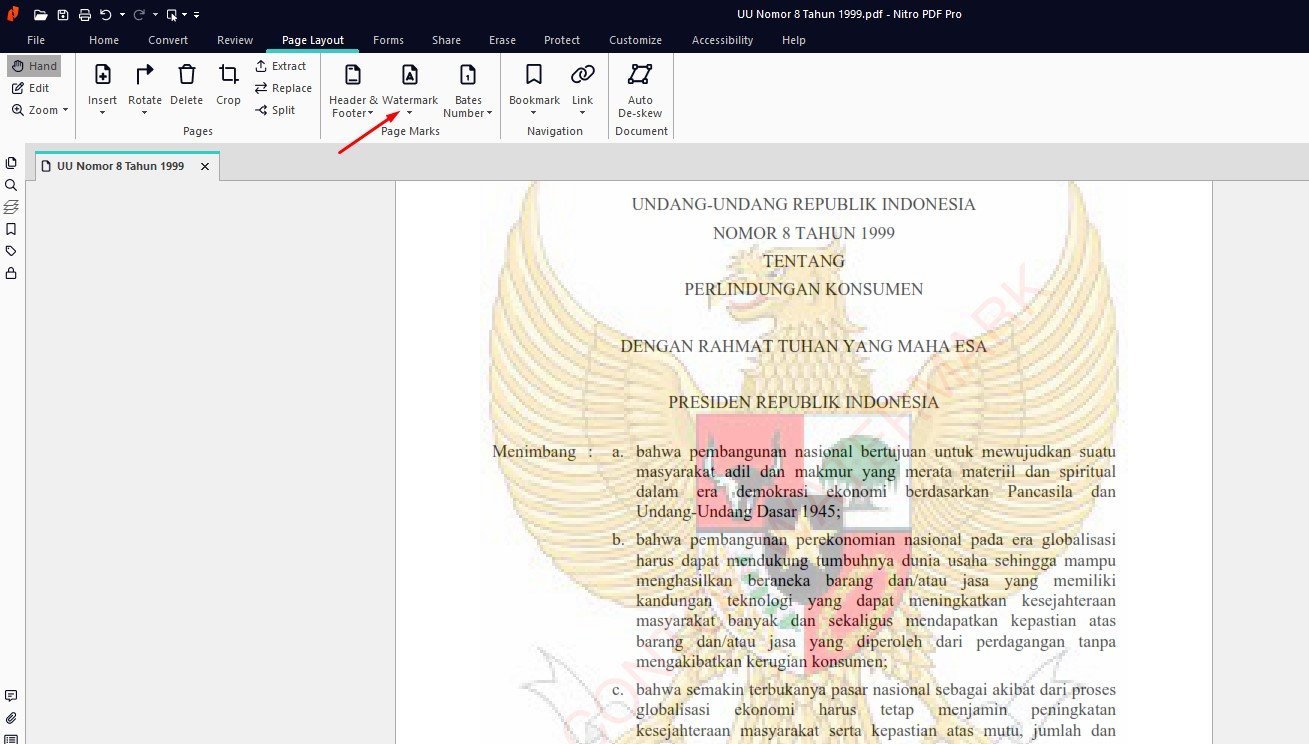This screenshot has width=1309, height=744.
Task: Click the Crop pages icon
Action: coord(228,75)
